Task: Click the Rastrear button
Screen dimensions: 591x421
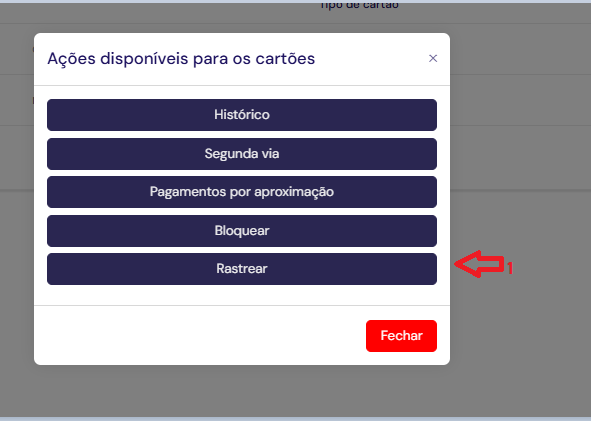Action: click(x=242, y=269)
